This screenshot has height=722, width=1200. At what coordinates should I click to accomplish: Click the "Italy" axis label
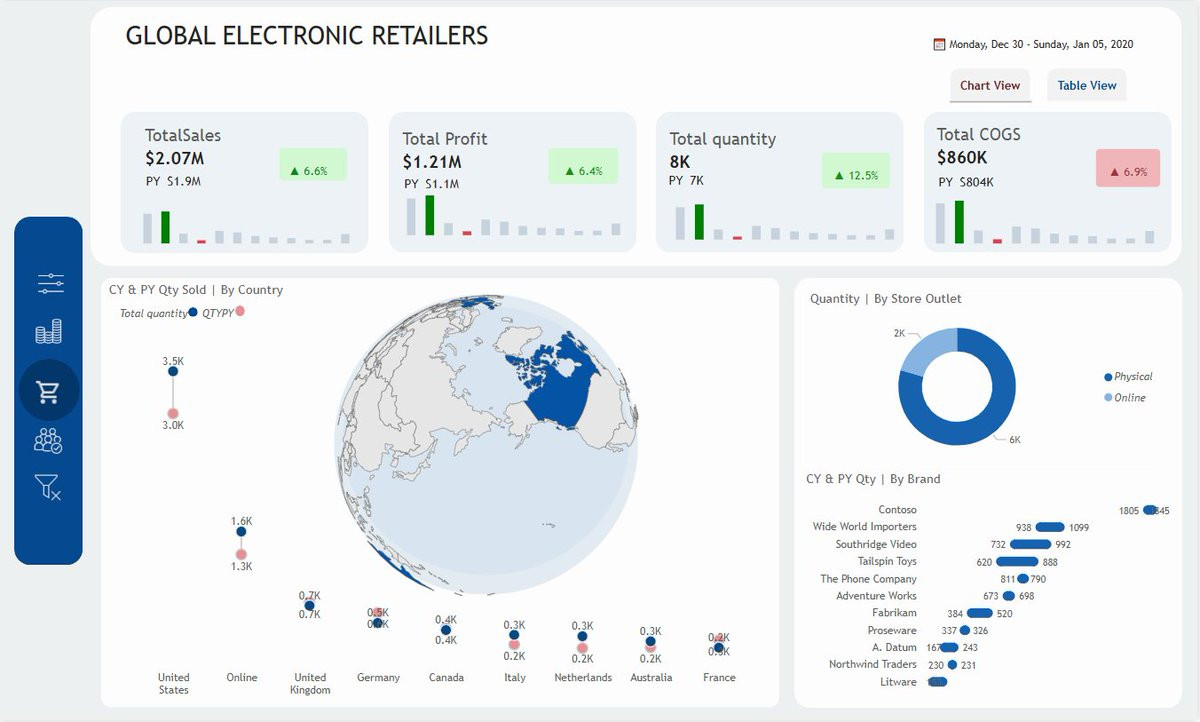click(514, 677)
